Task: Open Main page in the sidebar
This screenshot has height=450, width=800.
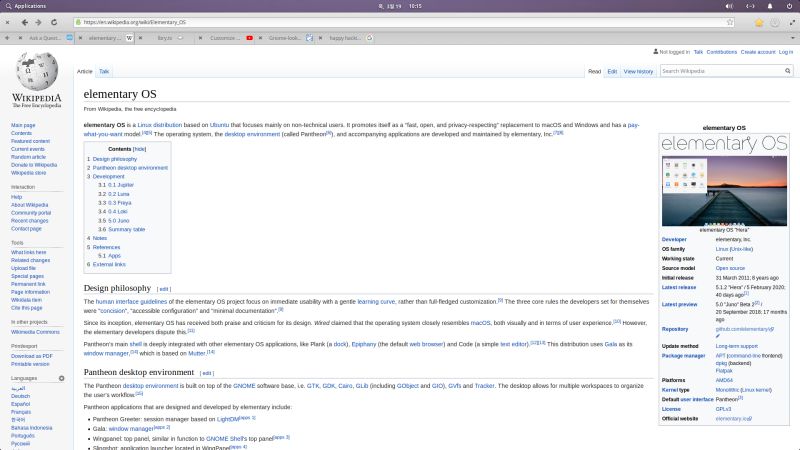Action: 23,125
